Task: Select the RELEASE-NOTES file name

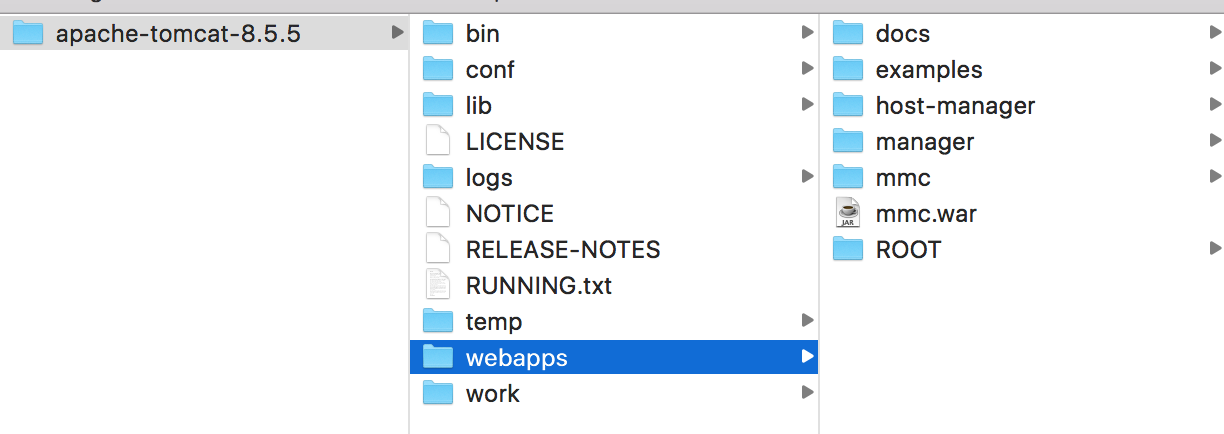Action: [x=563, y=250]
